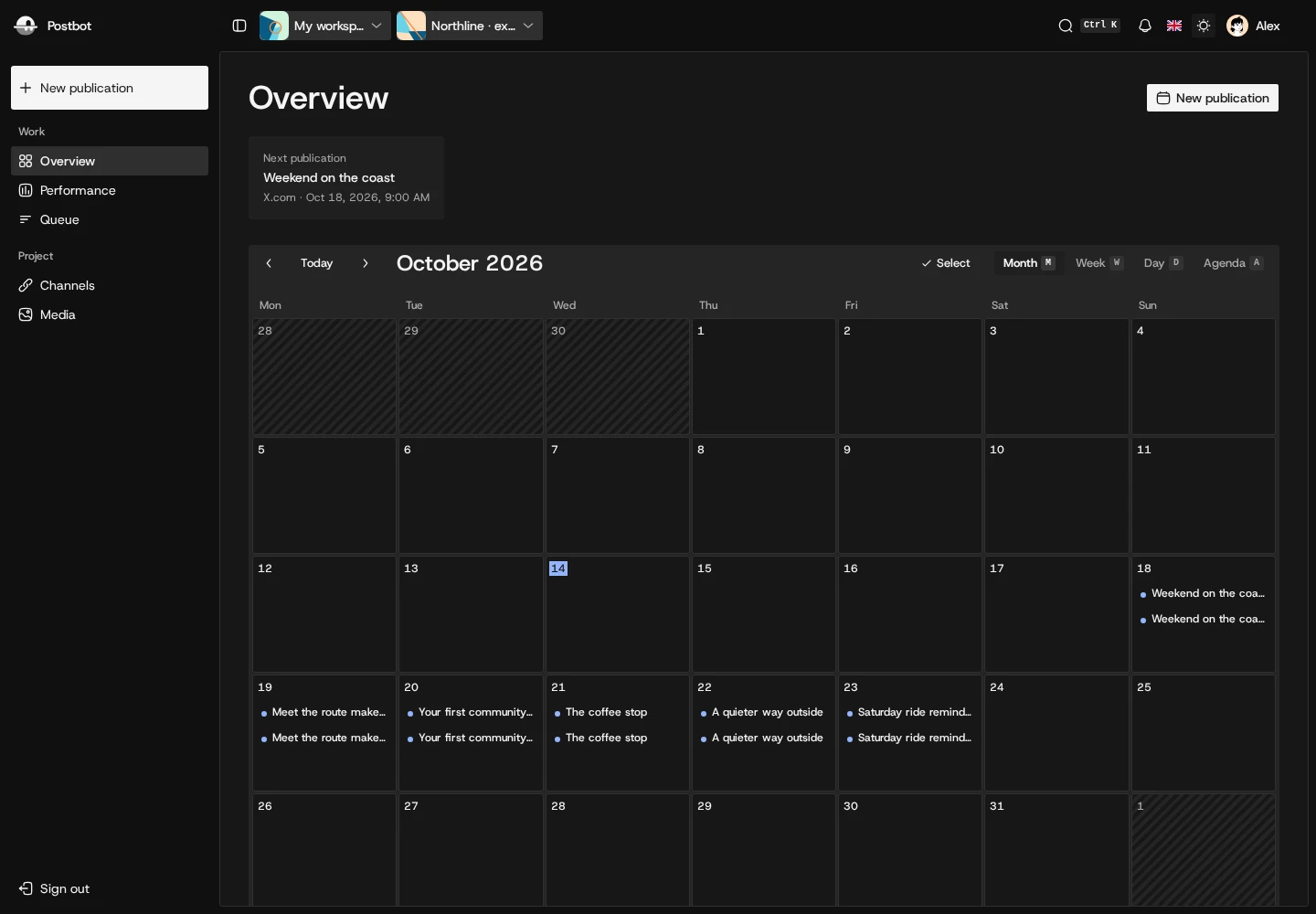This screenshot has width=1316, height=914.
Task: Select October 24 calendar cell
Action: pyautogui.click(x=1056, y=733)
